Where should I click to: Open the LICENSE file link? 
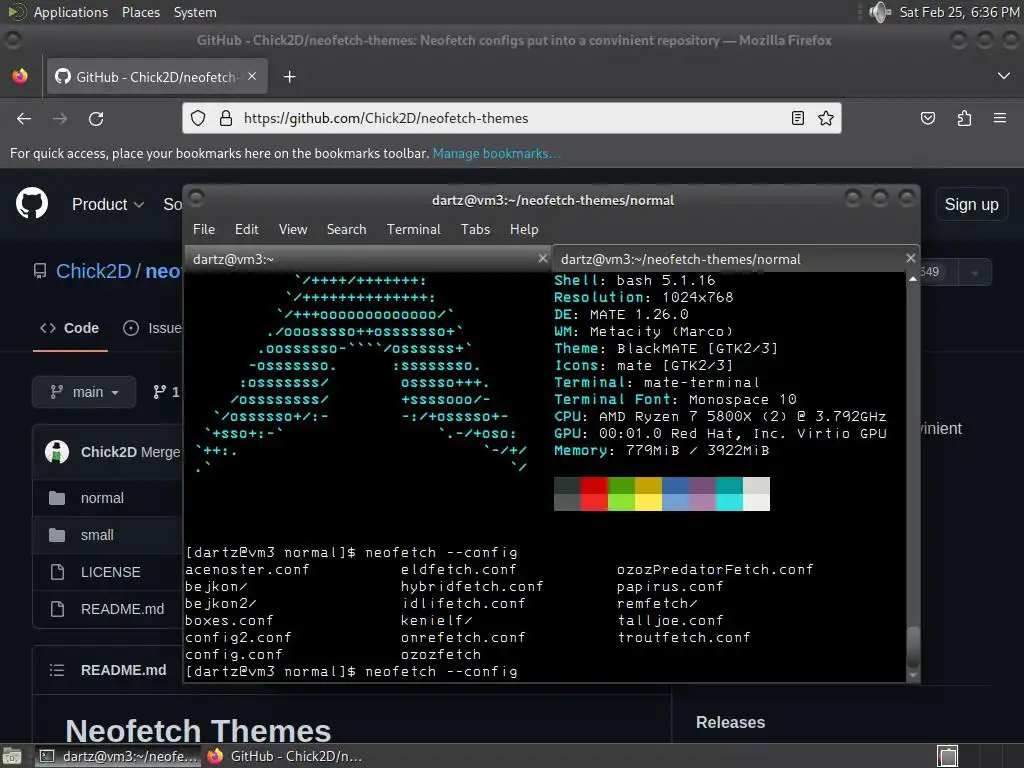point(110,572)
